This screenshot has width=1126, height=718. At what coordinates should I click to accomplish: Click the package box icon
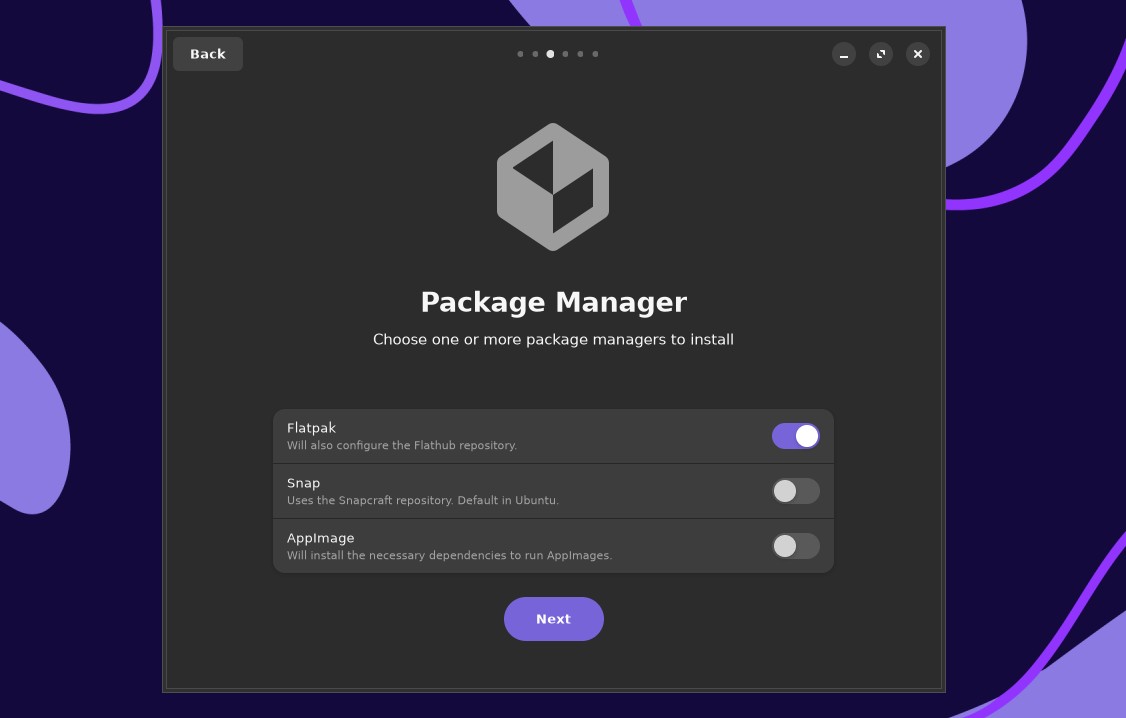click(553, 187)
